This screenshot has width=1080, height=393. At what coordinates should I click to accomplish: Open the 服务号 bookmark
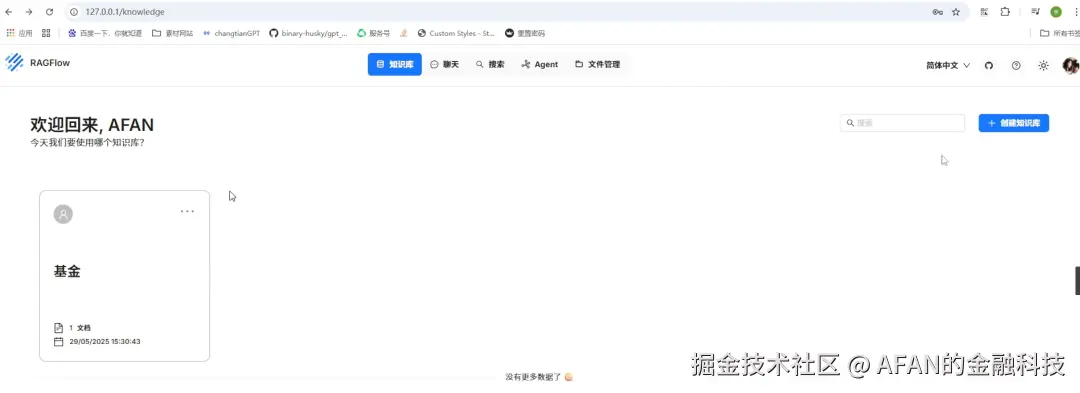point(373,33)
